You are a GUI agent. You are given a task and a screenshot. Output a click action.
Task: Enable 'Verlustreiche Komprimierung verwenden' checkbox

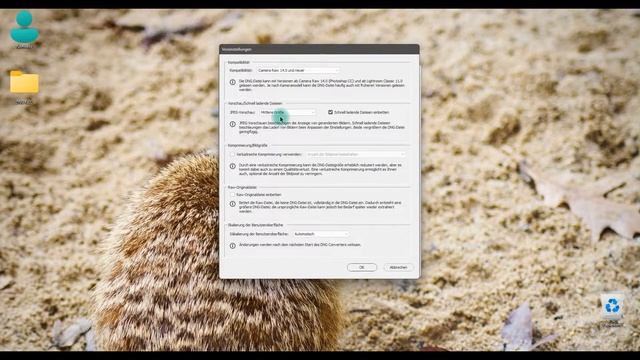[x=233, y=155]
